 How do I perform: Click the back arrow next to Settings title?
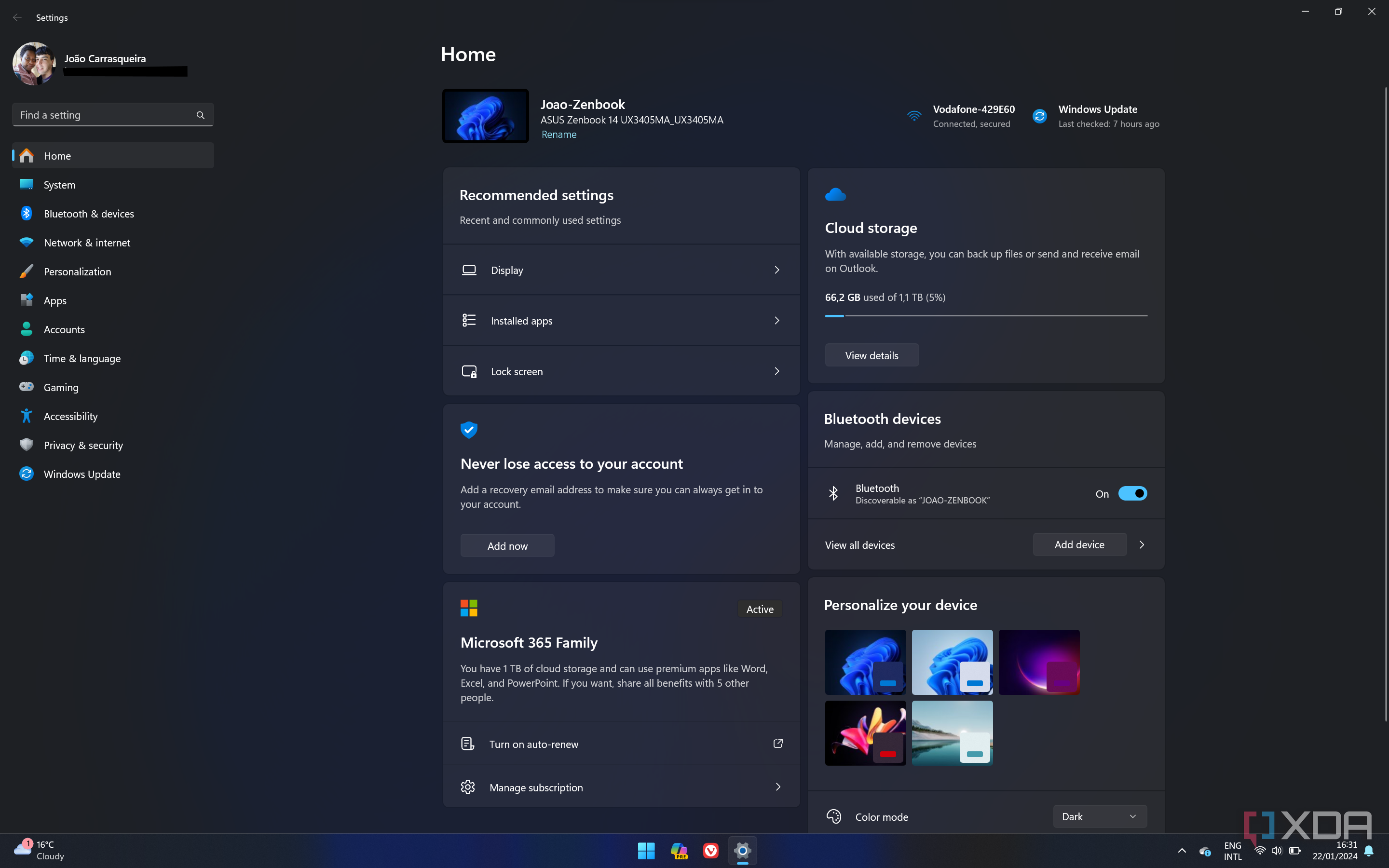coord(17,17)
